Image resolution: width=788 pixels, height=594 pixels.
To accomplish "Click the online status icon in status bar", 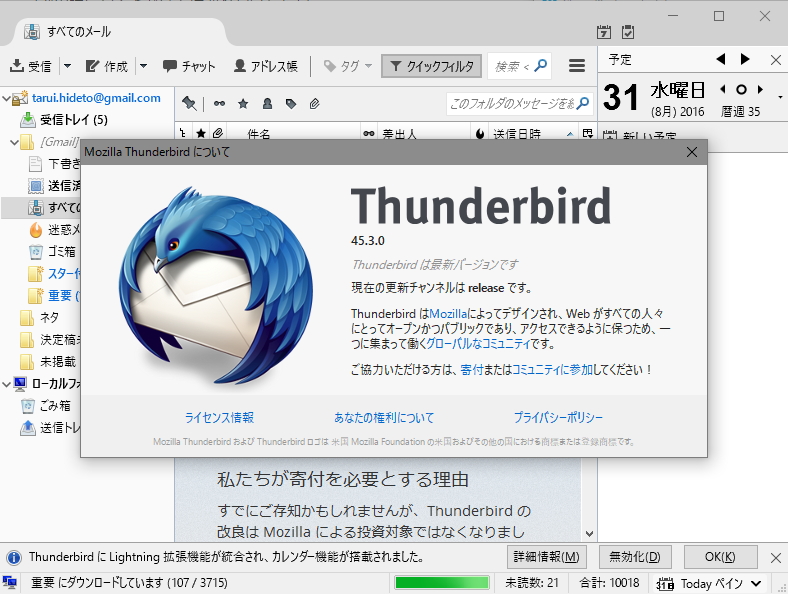I will (x=10, y=583).
